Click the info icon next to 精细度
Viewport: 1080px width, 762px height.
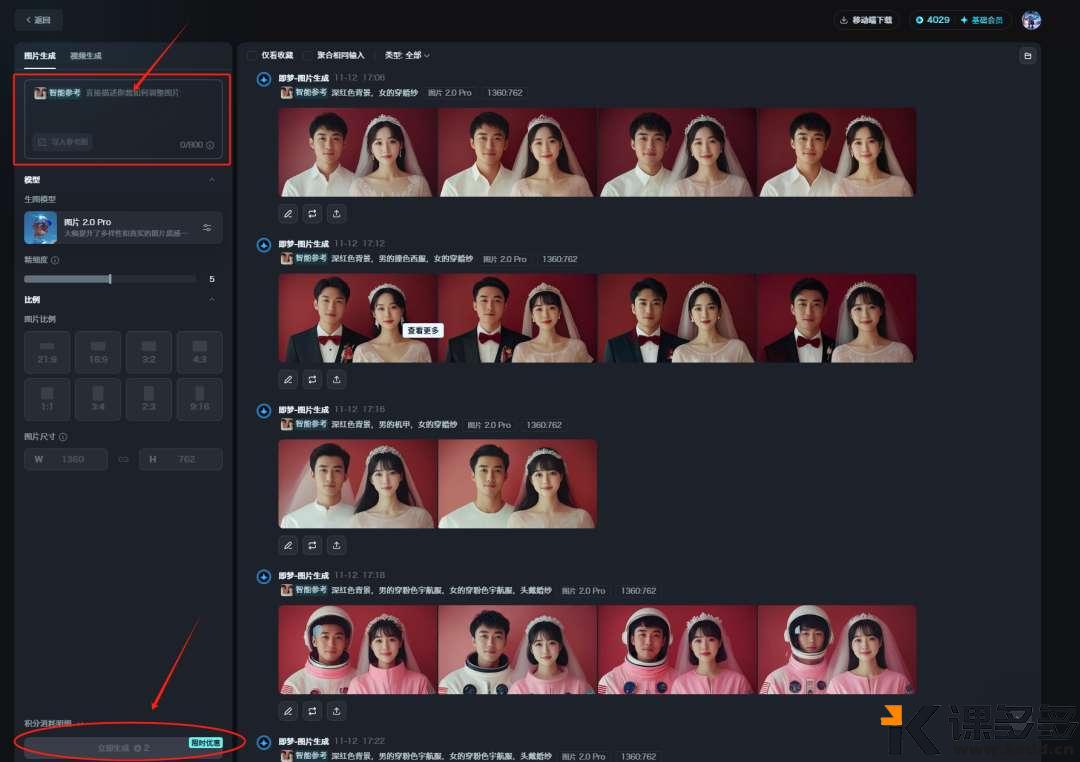[55, 260]
